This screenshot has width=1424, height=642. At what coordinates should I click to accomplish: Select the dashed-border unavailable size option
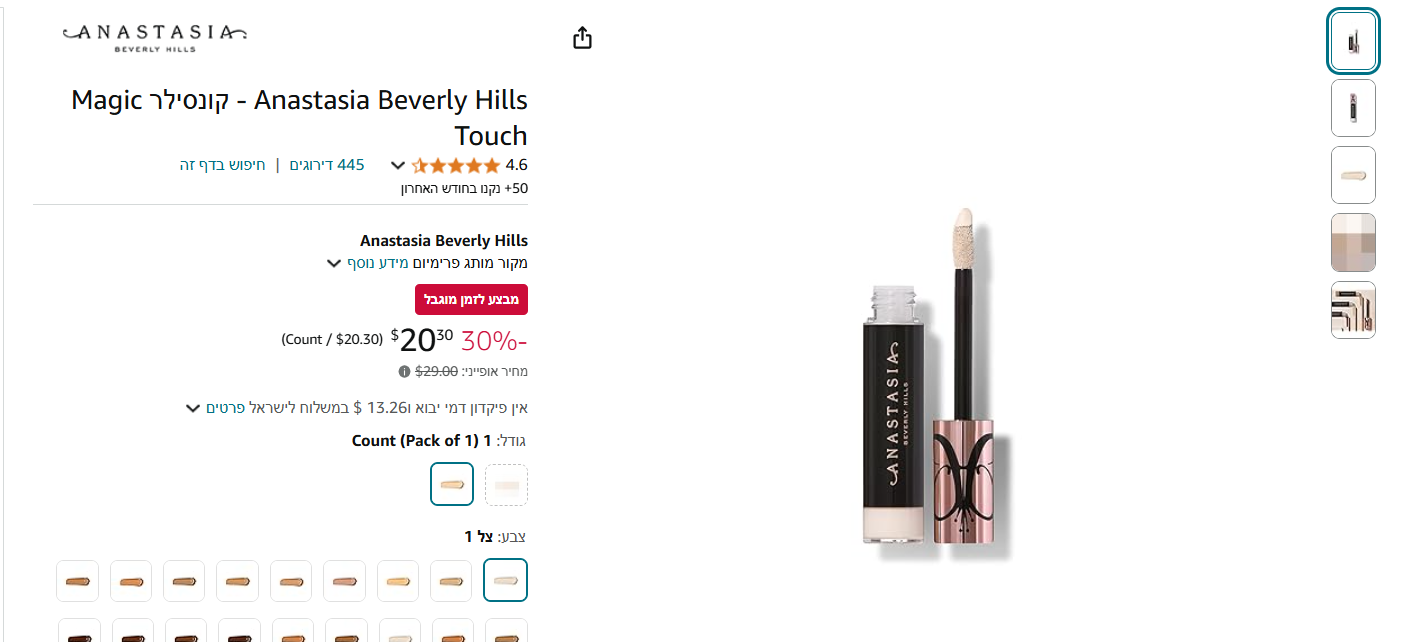[x=506, y=485]
